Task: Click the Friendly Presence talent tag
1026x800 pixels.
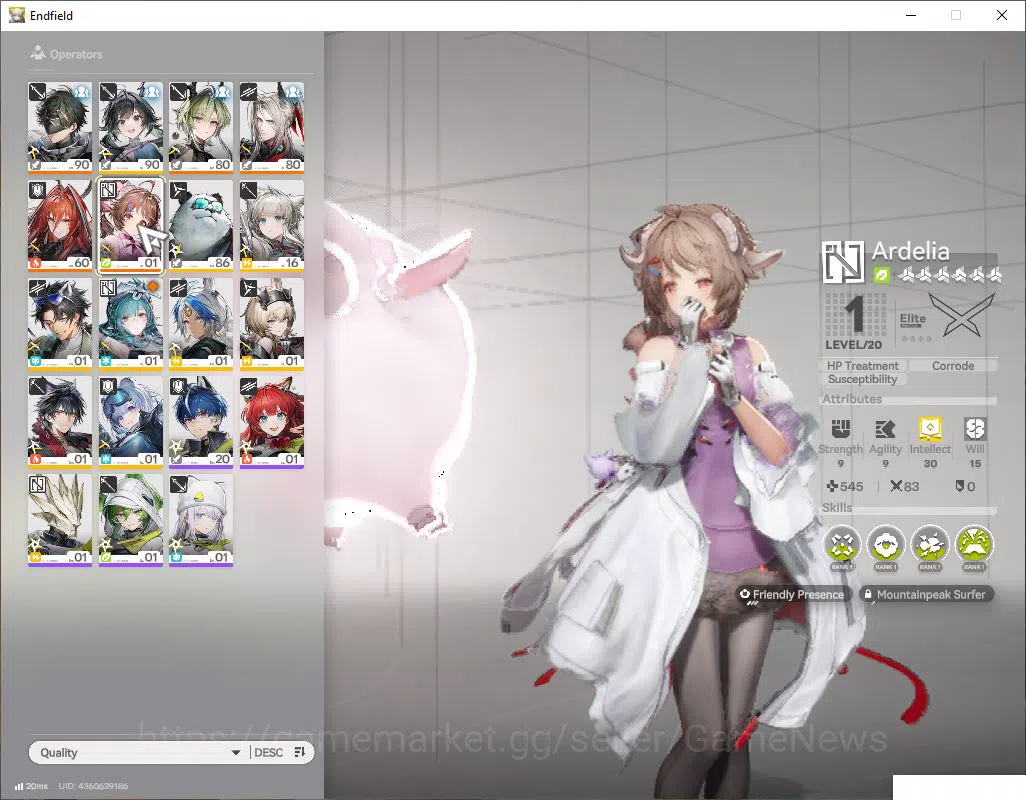Action: click(x=792, y=594)
